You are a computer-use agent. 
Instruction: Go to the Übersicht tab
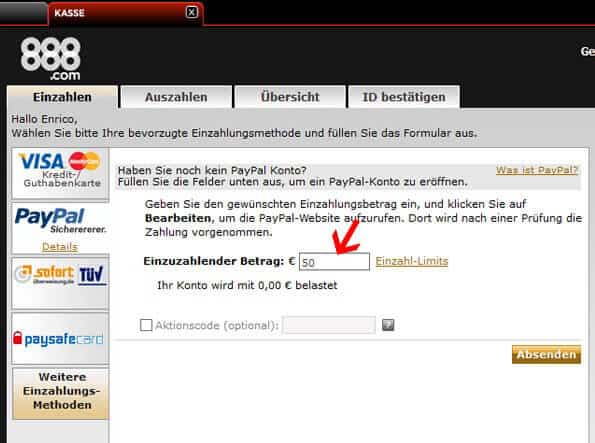(290, 97)
